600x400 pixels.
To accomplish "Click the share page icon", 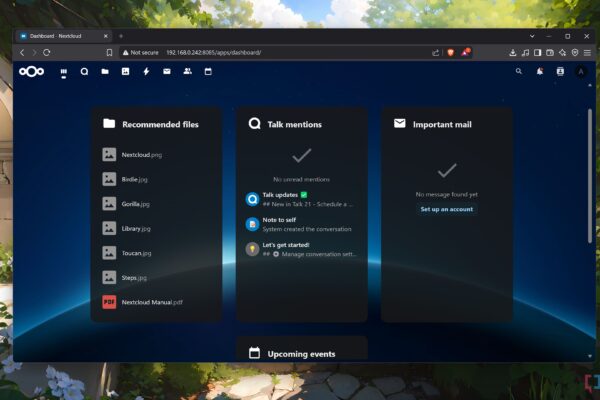I will click(x=435, y=52).
